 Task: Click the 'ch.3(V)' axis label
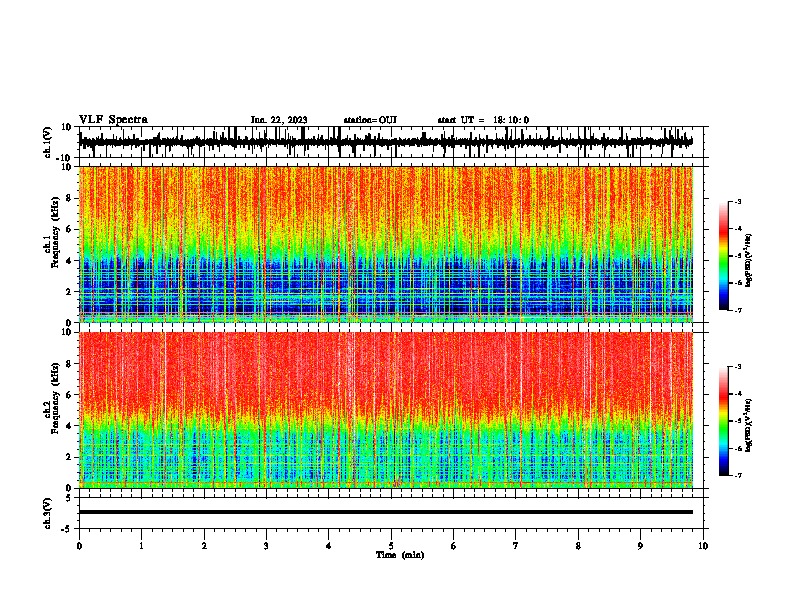48,513
